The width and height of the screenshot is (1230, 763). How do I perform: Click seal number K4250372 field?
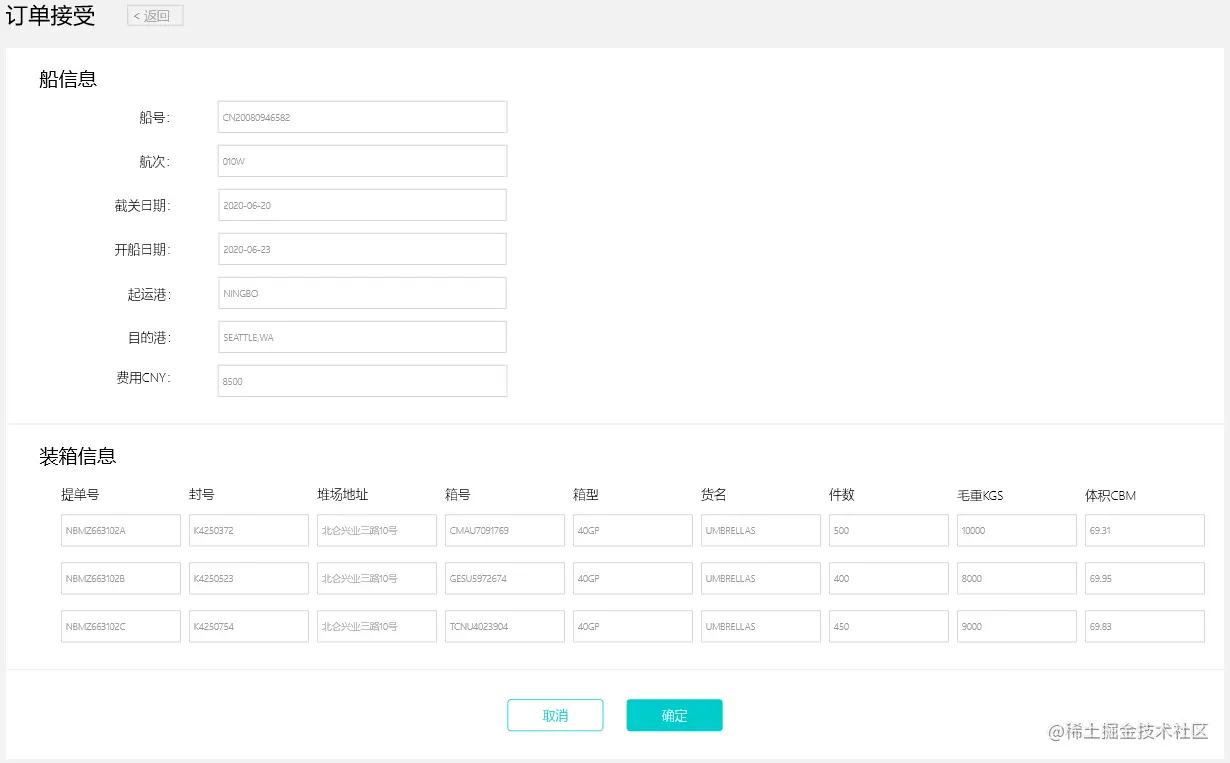[249, 530]
